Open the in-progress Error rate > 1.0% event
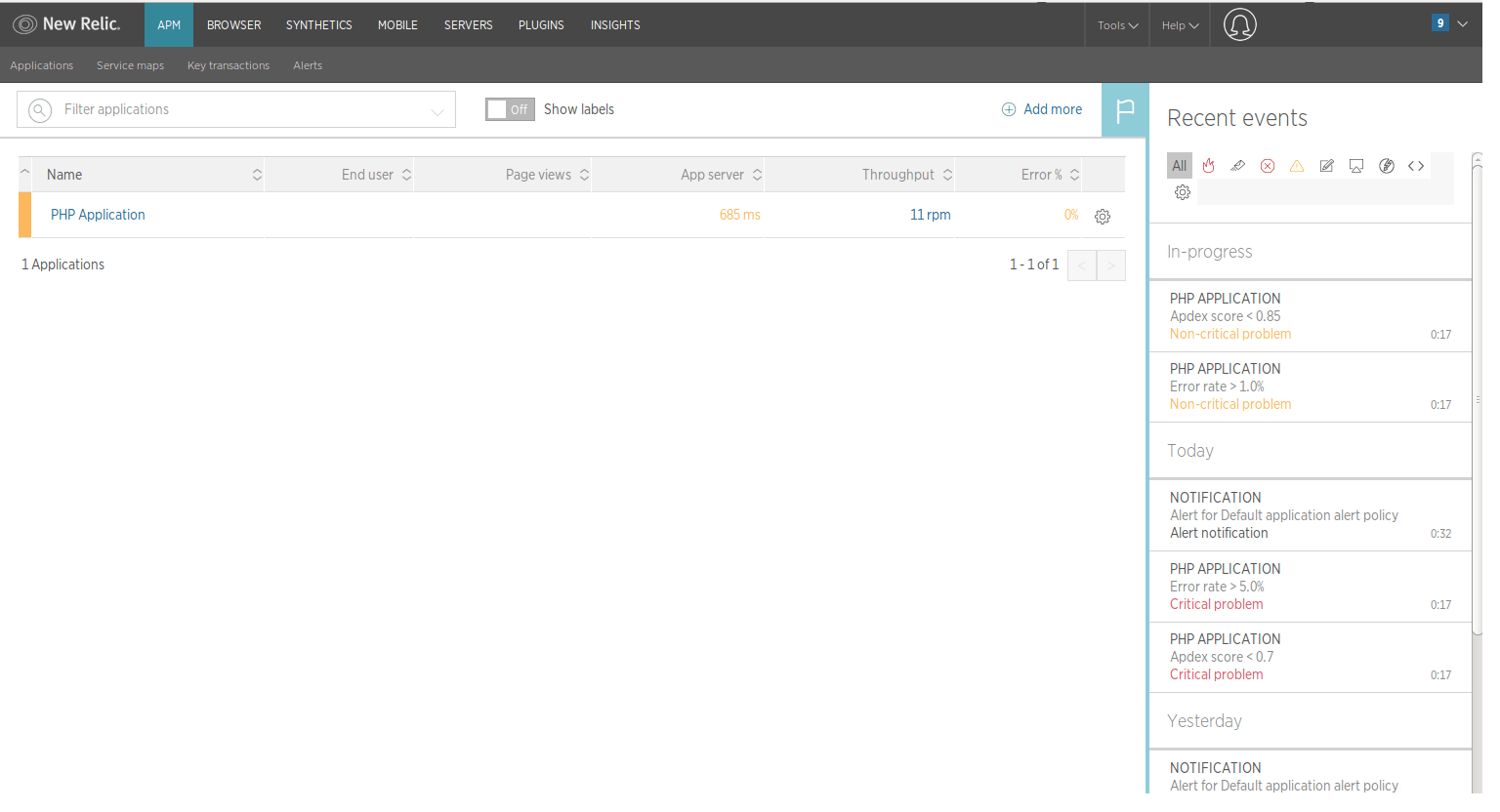1500x812 pixels. coord(1311,386)
